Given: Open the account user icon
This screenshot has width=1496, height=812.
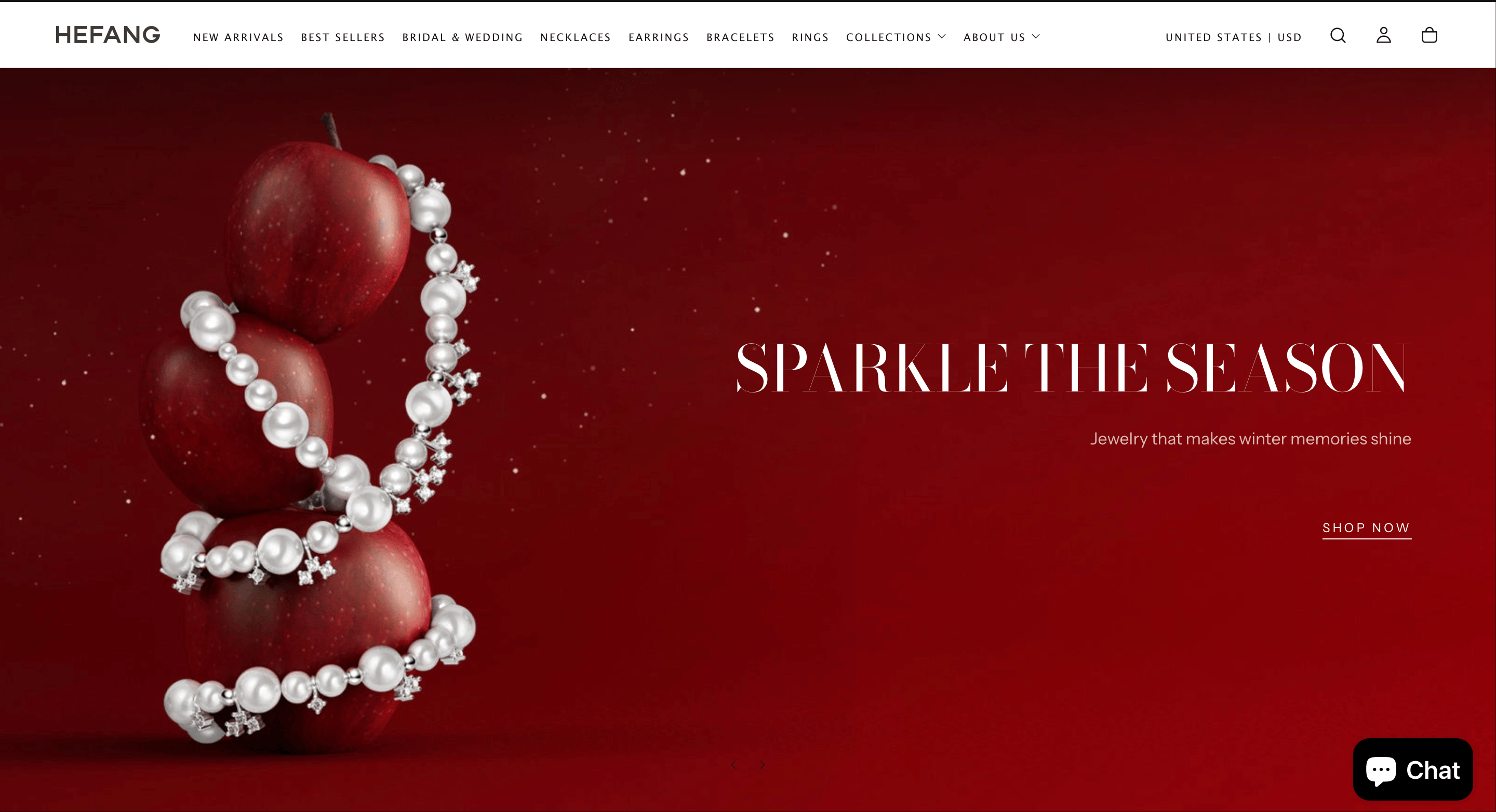Looking at the screenshot, I should (x=1384, y=35).
